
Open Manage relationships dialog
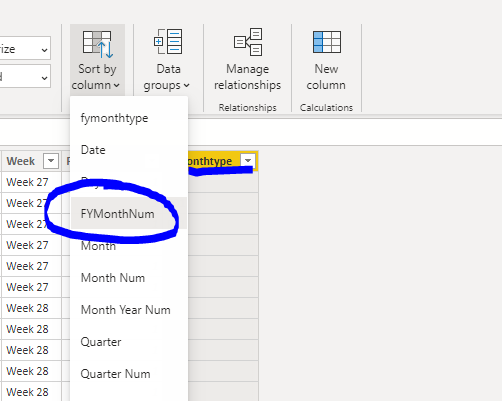click(x=247, y=60)
